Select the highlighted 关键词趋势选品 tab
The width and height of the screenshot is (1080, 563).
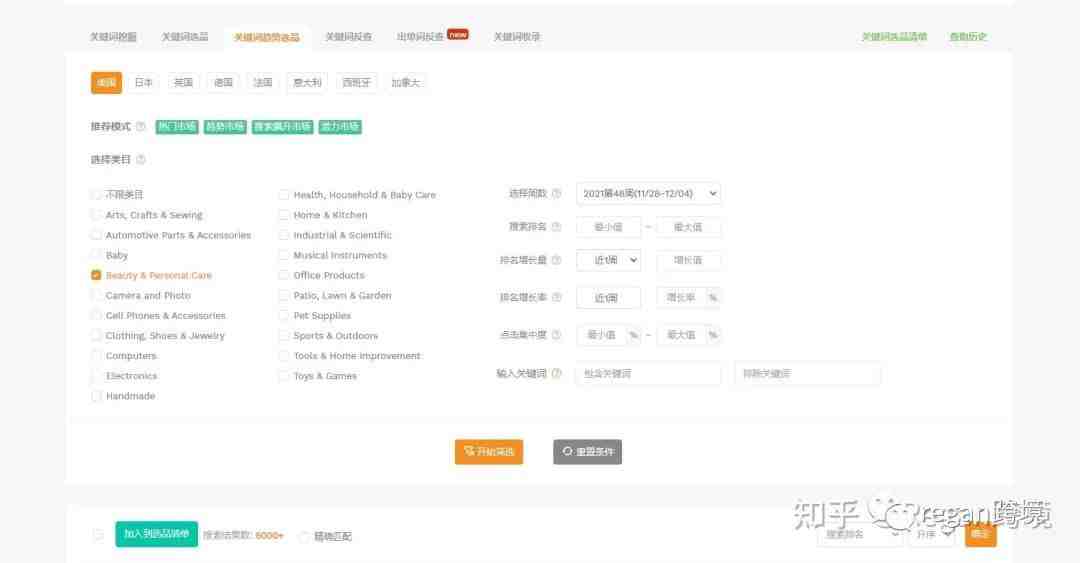tap(267, 37)
